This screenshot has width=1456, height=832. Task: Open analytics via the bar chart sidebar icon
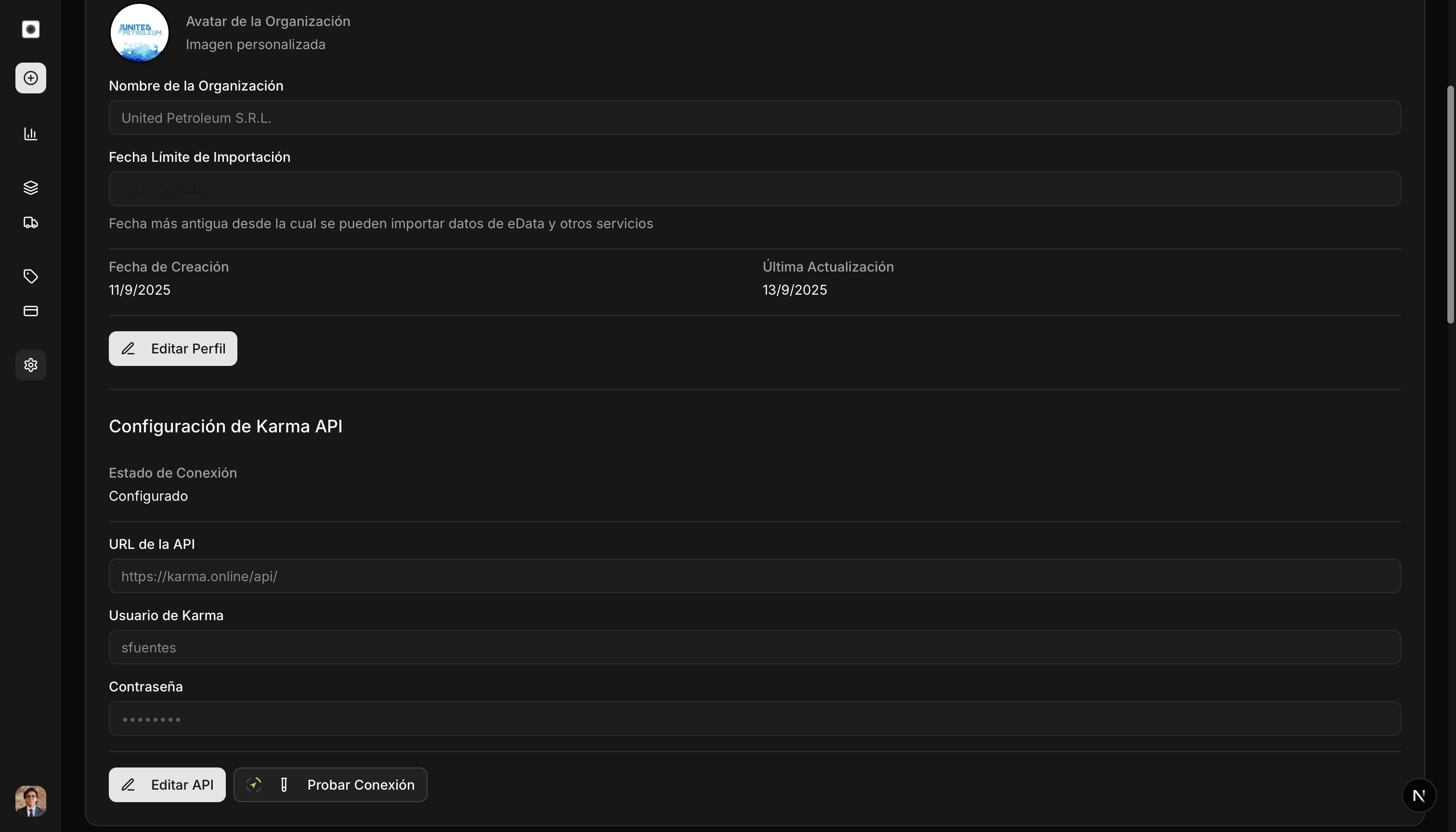point(30,134)
